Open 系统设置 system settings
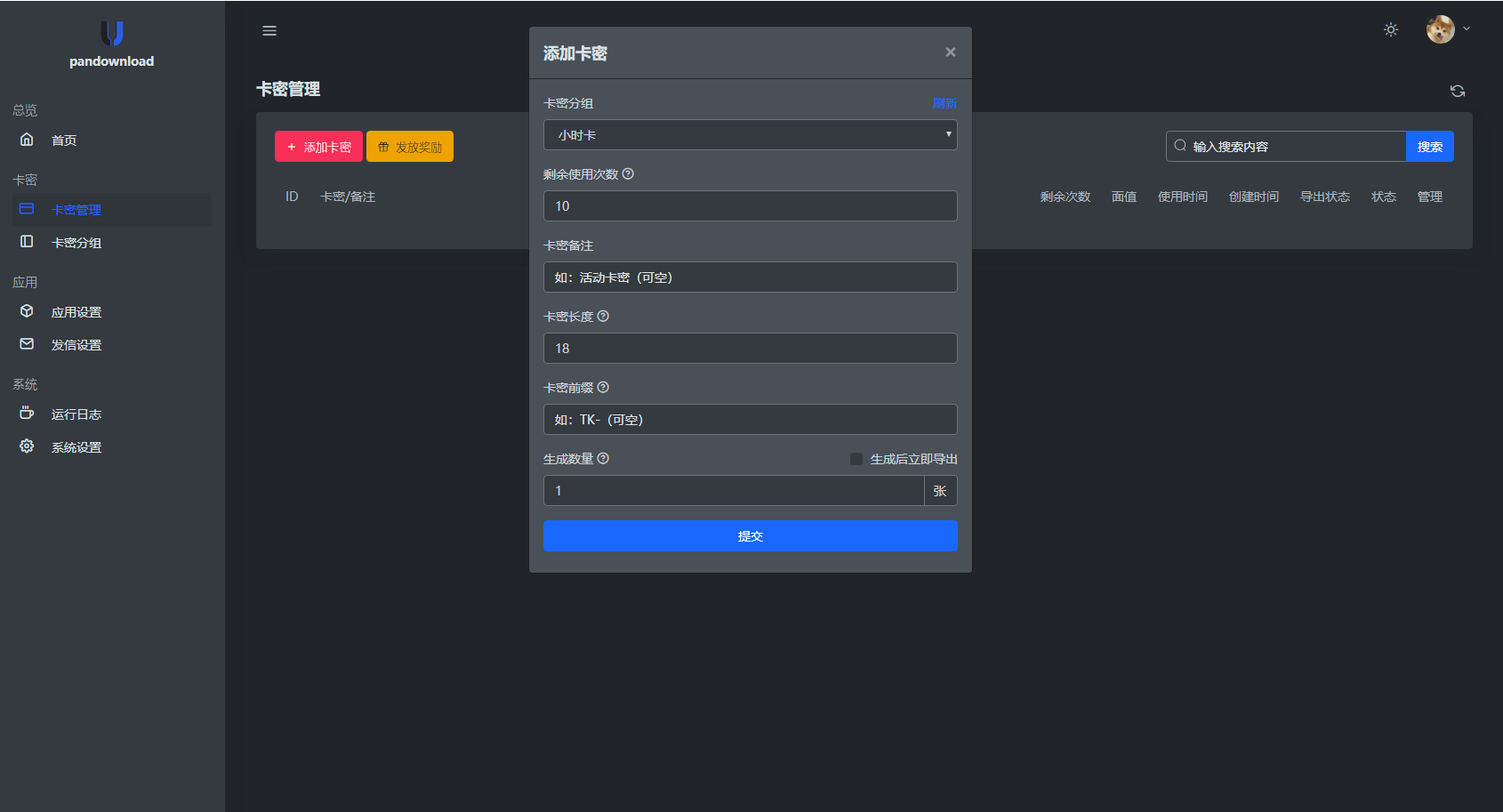 pos(76,446)
